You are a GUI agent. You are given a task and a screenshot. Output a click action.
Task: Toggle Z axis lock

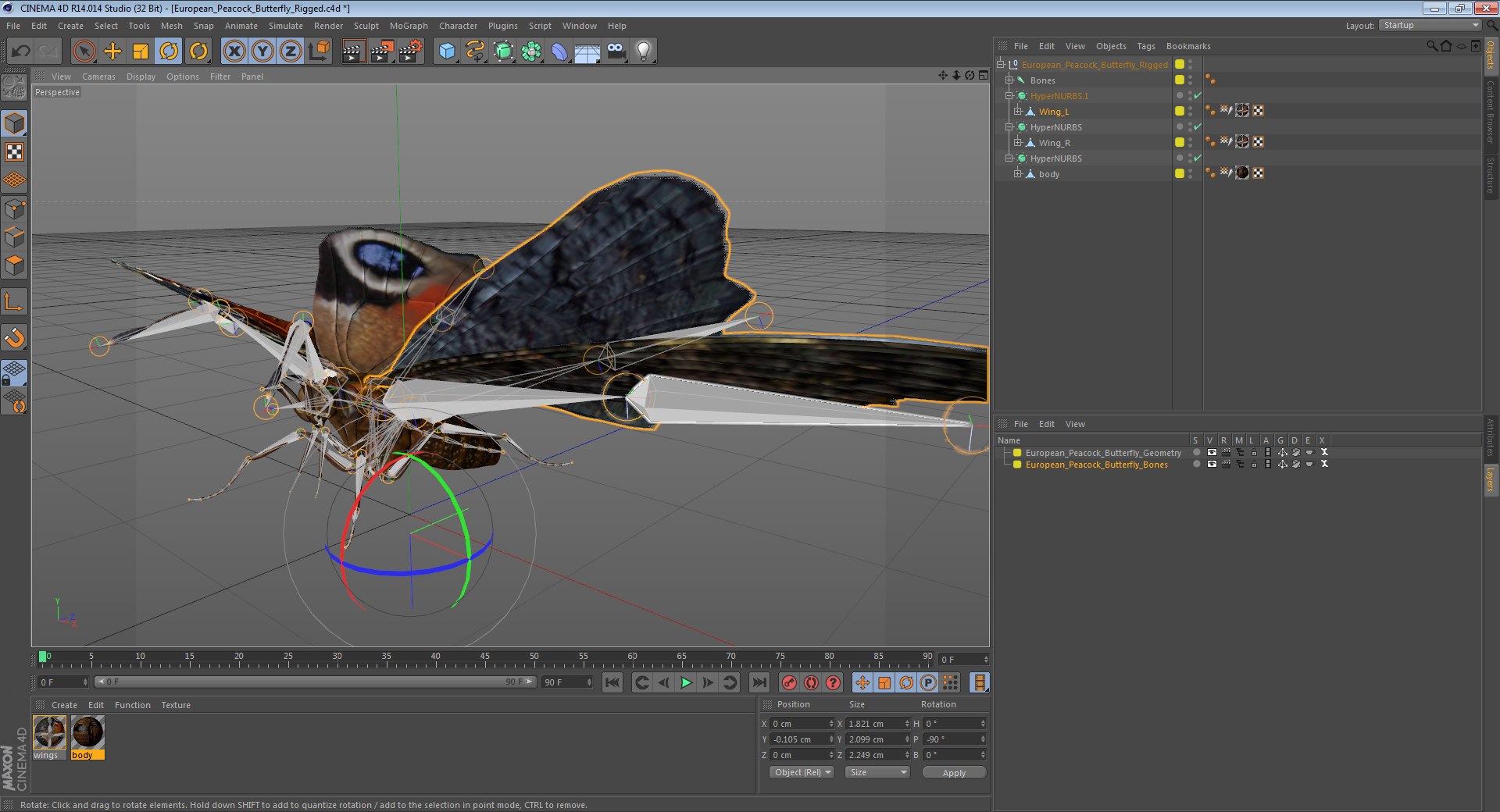(291, 52)
